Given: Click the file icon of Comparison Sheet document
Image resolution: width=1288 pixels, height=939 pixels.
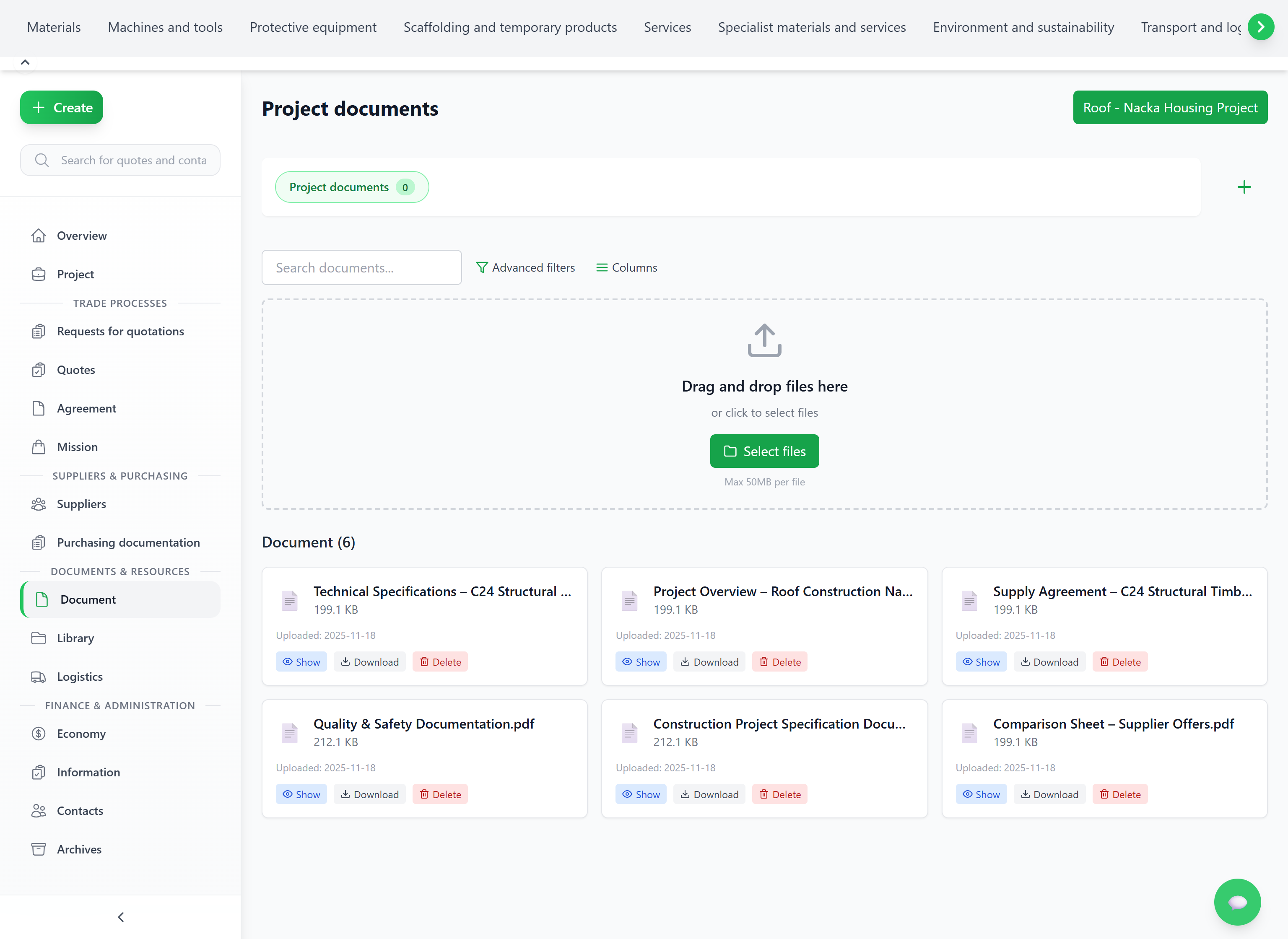Looking at the screenshot, I should click(969, 733).
